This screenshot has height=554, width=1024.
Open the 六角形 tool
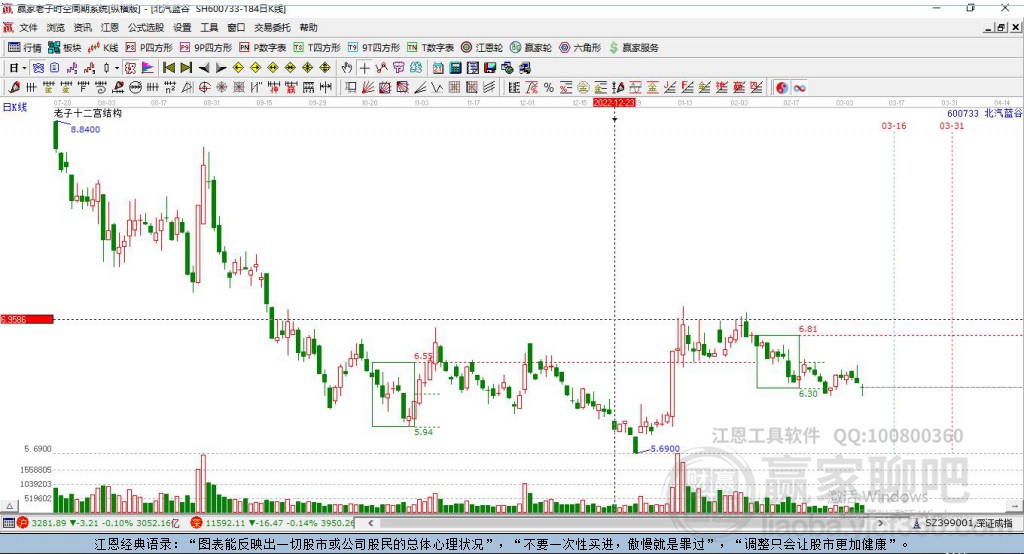tap(580, 48)
